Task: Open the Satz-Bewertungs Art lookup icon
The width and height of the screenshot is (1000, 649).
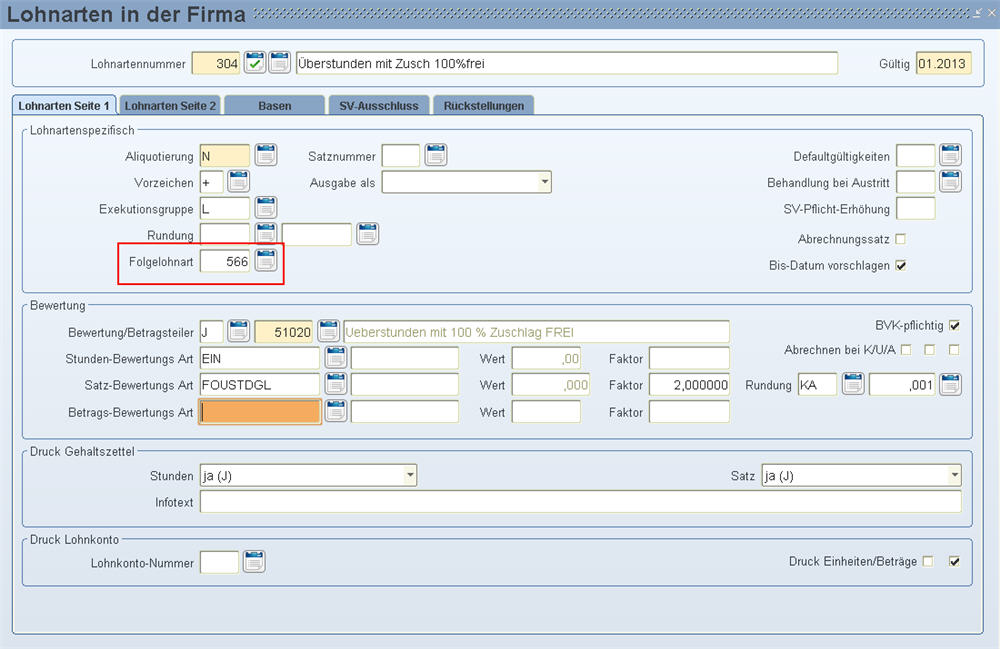Action: (x=336, y=384)
